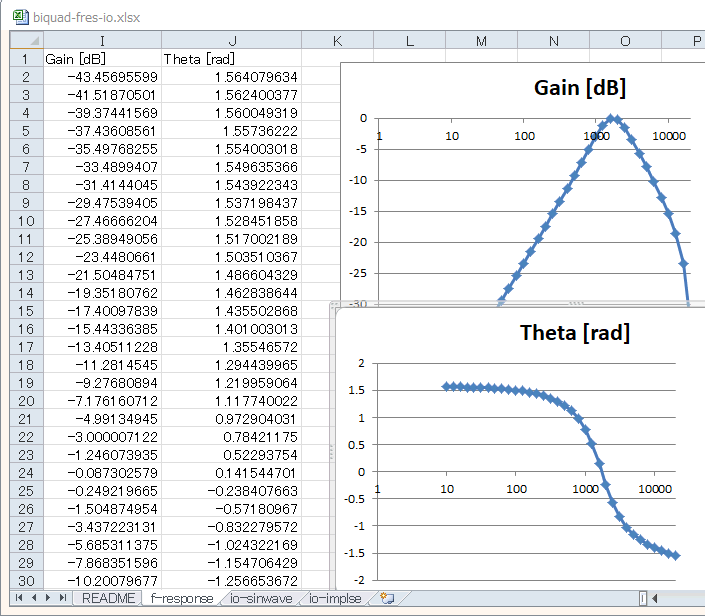This screenshot has height=616, width=705.
Task: Select row 22 header
Action: pyautogui.click(x=27, y=437)
